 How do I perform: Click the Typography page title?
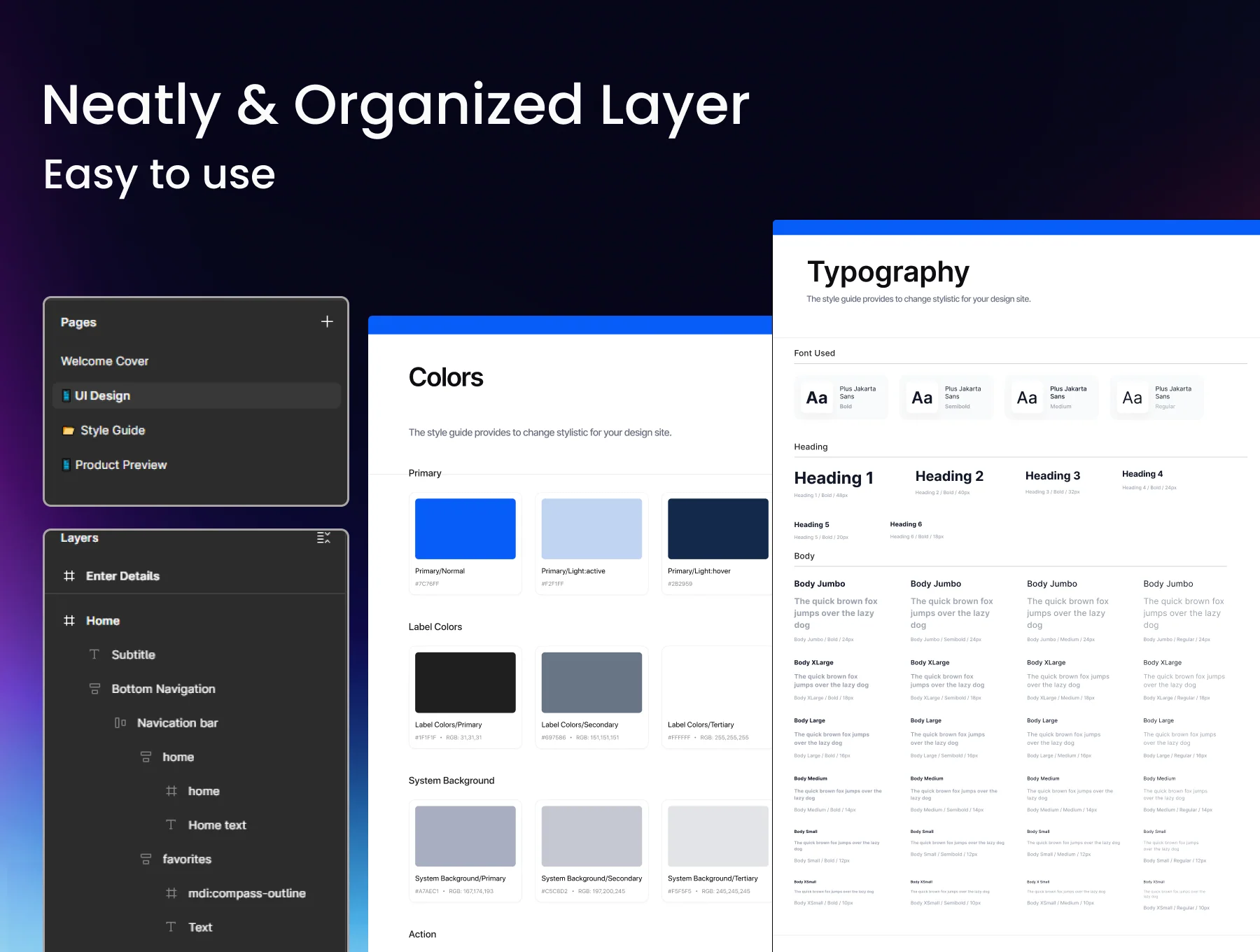[x=888, y=273]
